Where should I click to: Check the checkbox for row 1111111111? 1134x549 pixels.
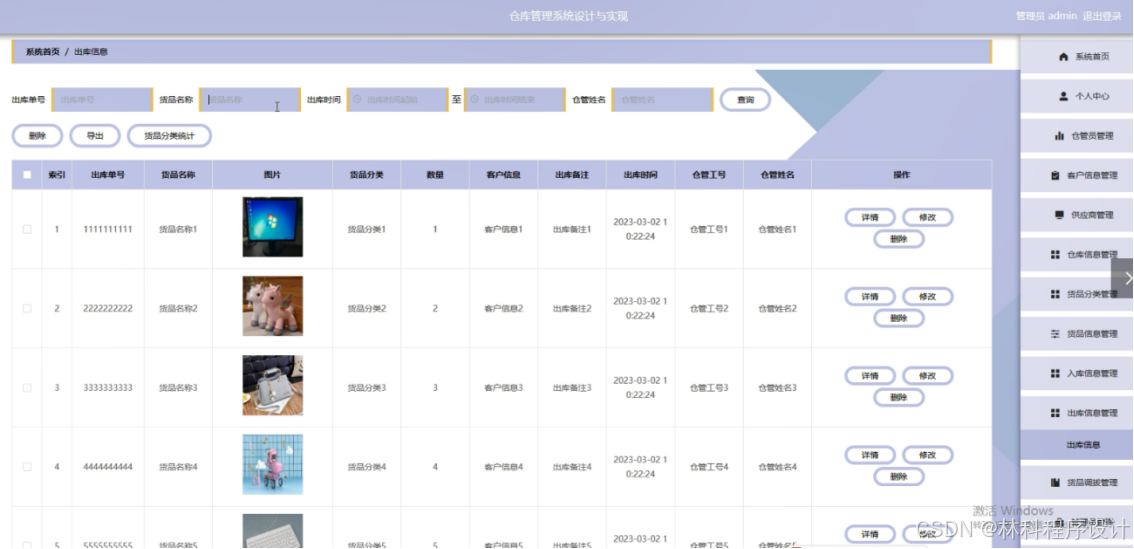pyautogui.click(x=27, y=229)
